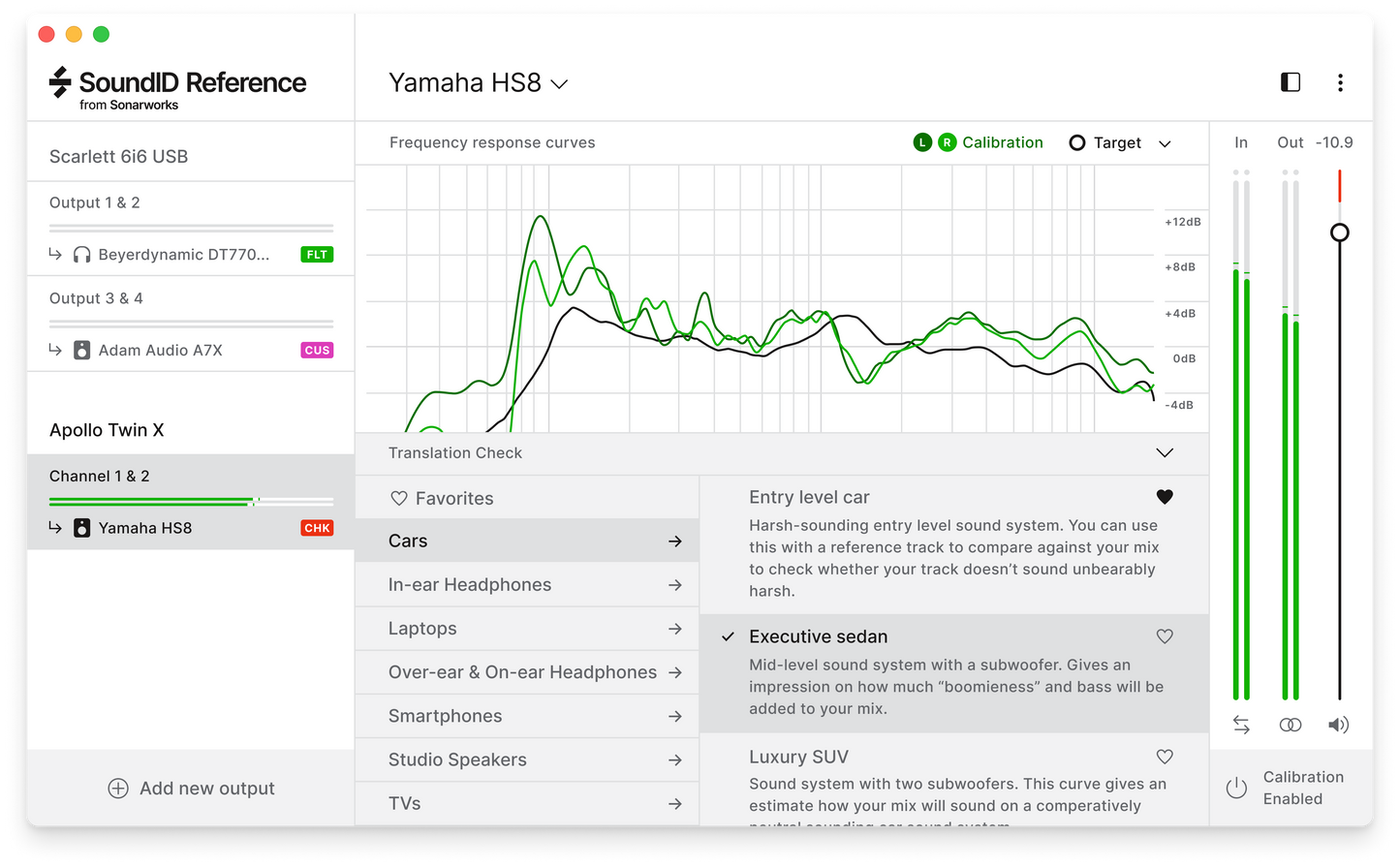This screenshot has height=867, width=1400.
Task: Favorite the Luxury SUV profile
Action: pyautogui.click(x=1165, y=757)
